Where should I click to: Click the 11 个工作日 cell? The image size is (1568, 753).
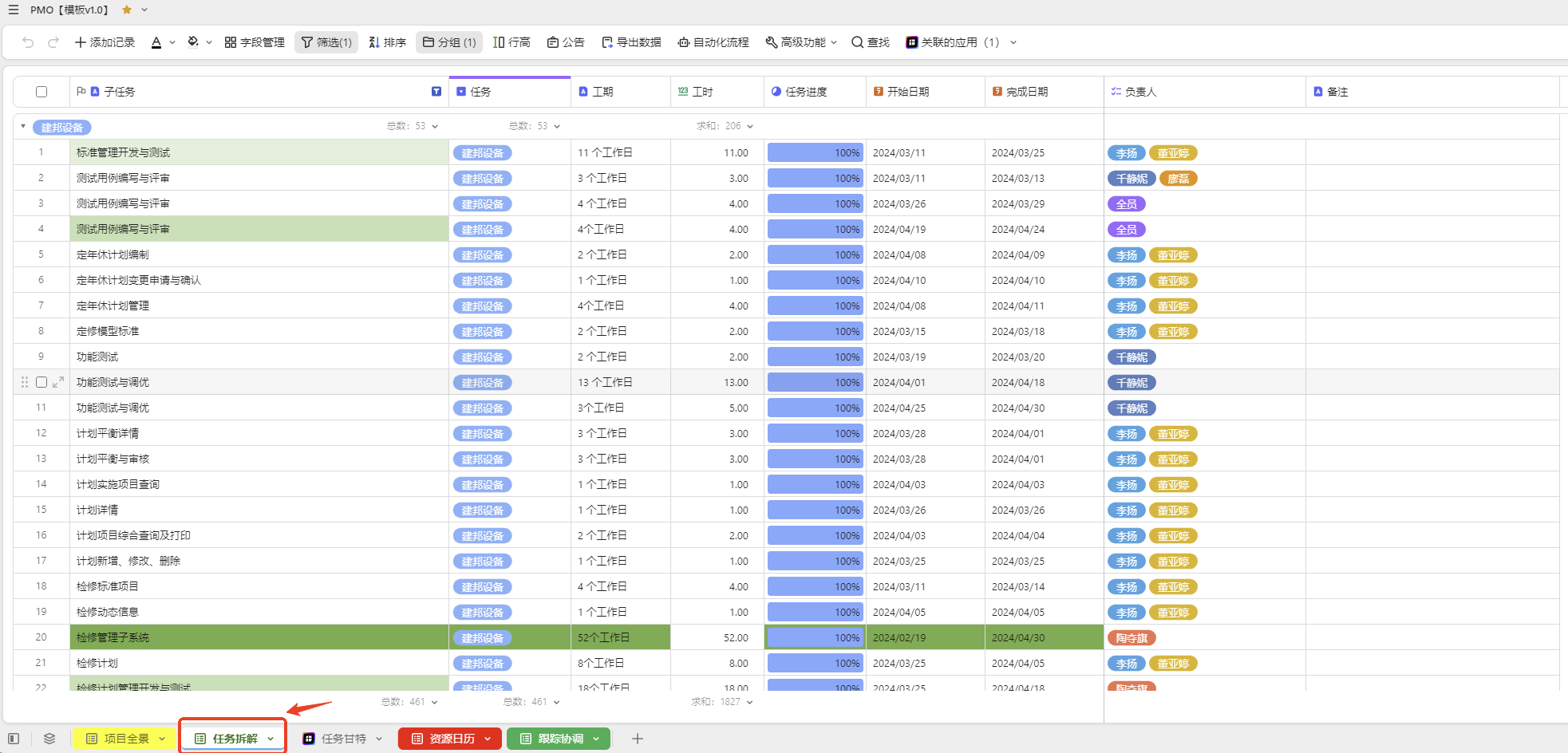[x=621, y=152]
